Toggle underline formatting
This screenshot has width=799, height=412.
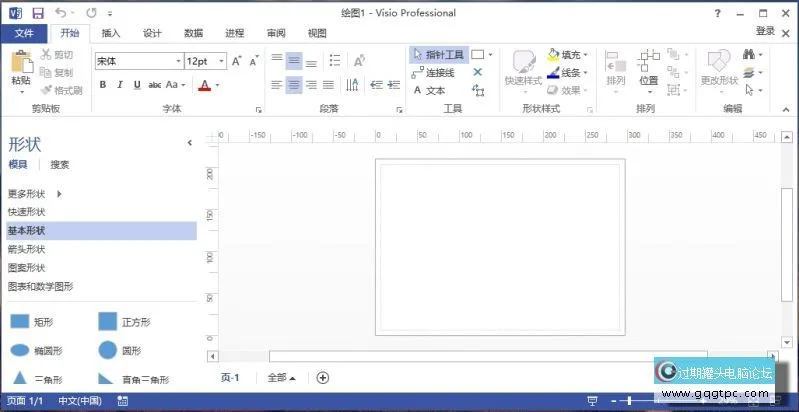click(x=136, y=85)
